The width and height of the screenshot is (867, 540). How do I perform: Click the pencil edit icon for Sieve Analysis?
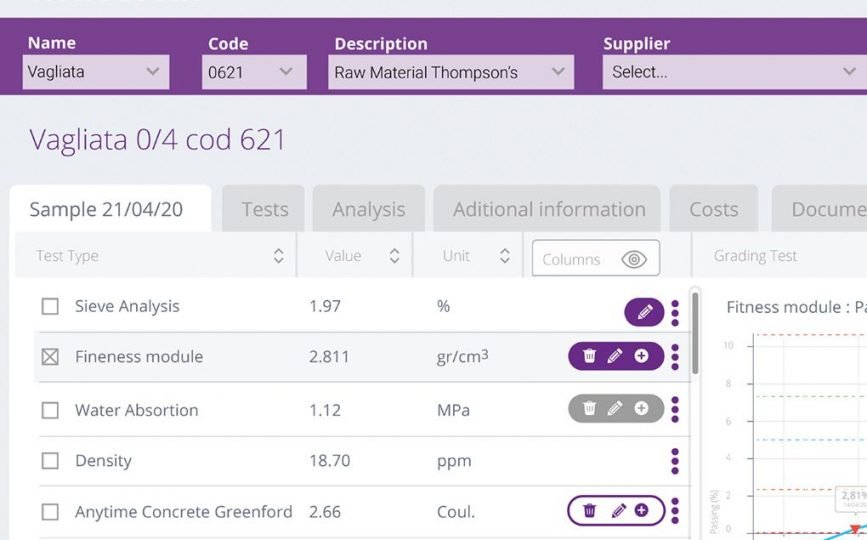pyautogui.click(x=645, y=313)
